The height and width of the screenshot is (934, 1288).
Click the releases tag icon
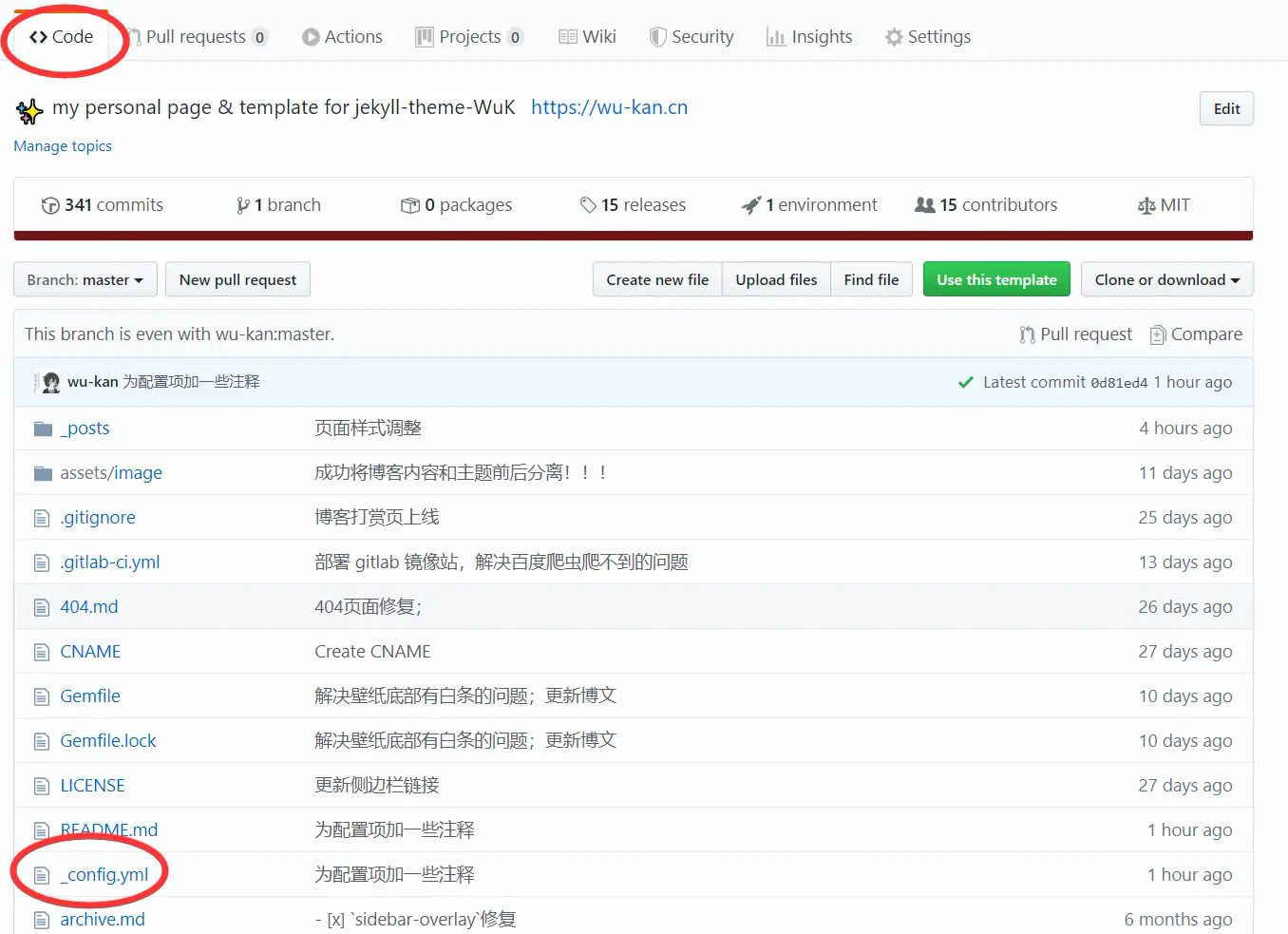click(x=588, y=205)
